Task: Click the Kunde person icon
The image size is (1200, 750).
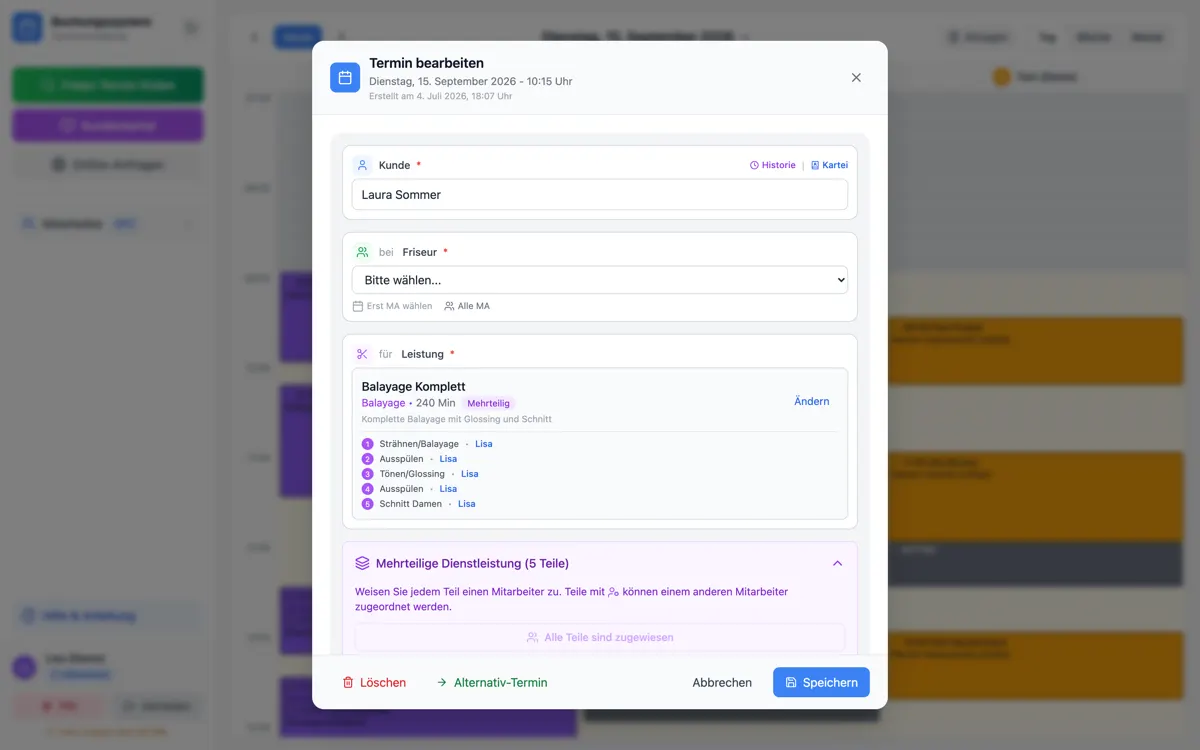Action: [x=362, y=165]
